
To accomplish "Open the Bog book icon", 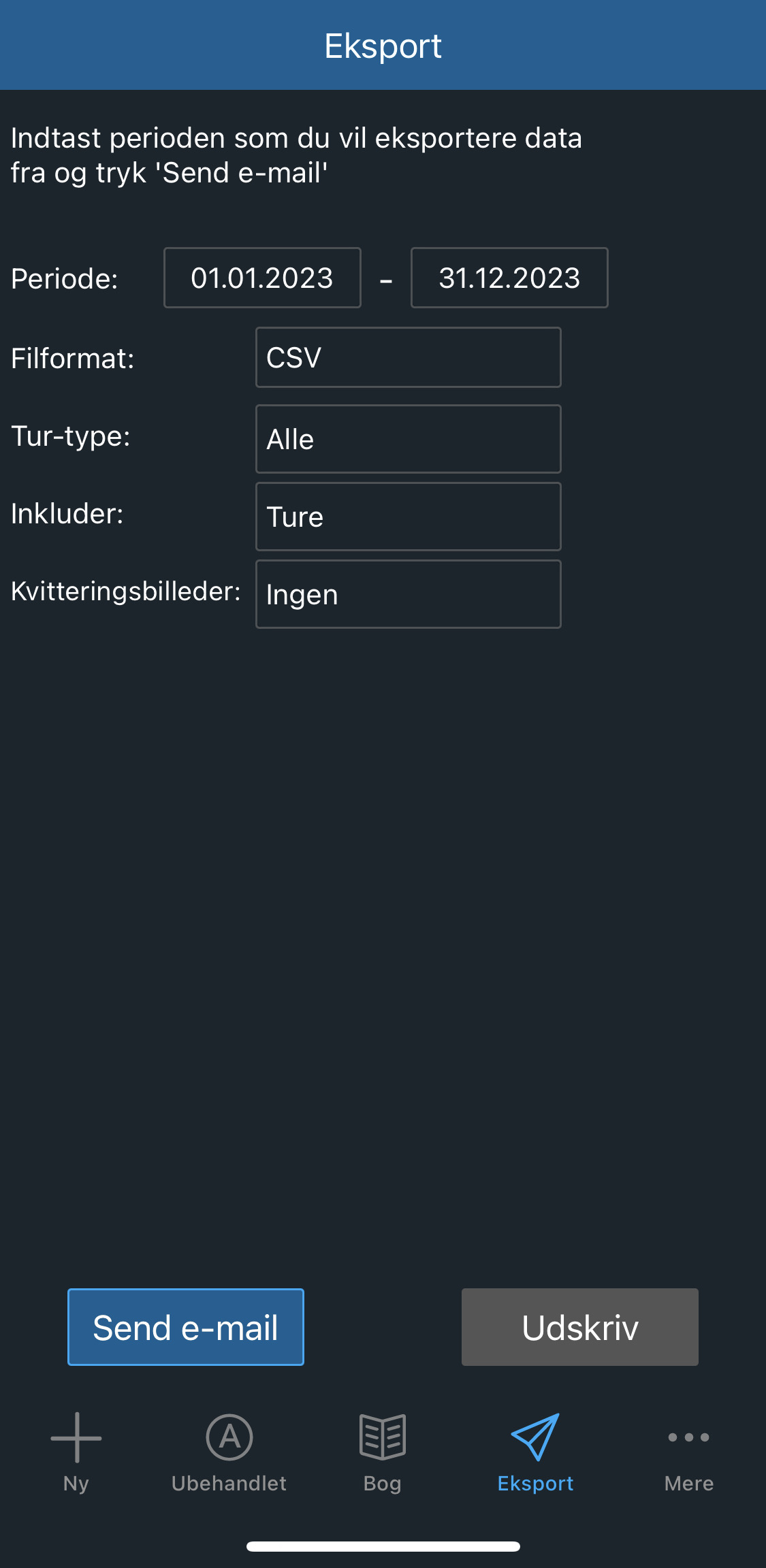I will [x=383, y=1437].
